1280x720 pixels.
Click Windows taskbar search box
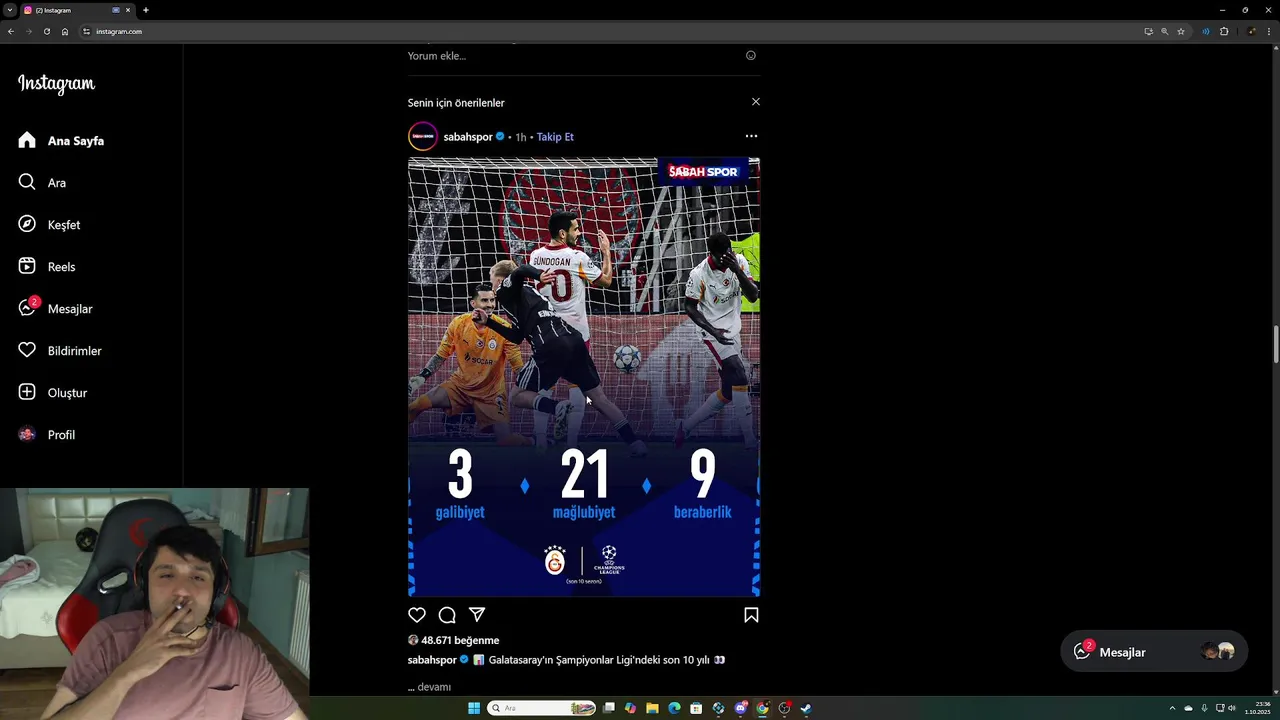pyautogui.click(x=541, y=708)
